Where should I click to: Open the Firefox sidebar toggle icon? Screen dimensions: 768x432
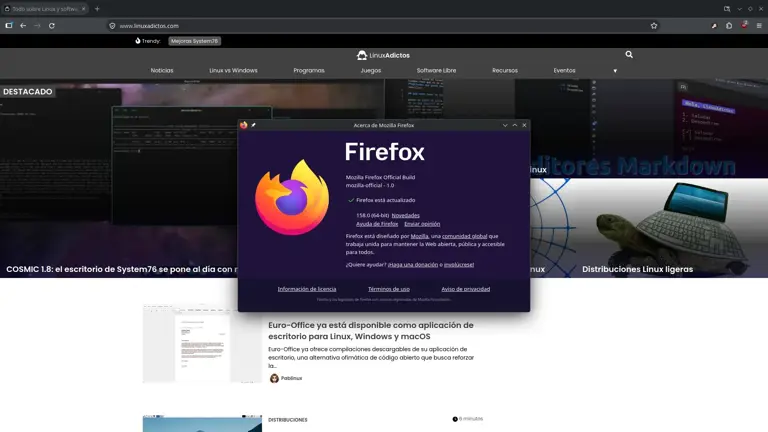click(x=9, y=25)
